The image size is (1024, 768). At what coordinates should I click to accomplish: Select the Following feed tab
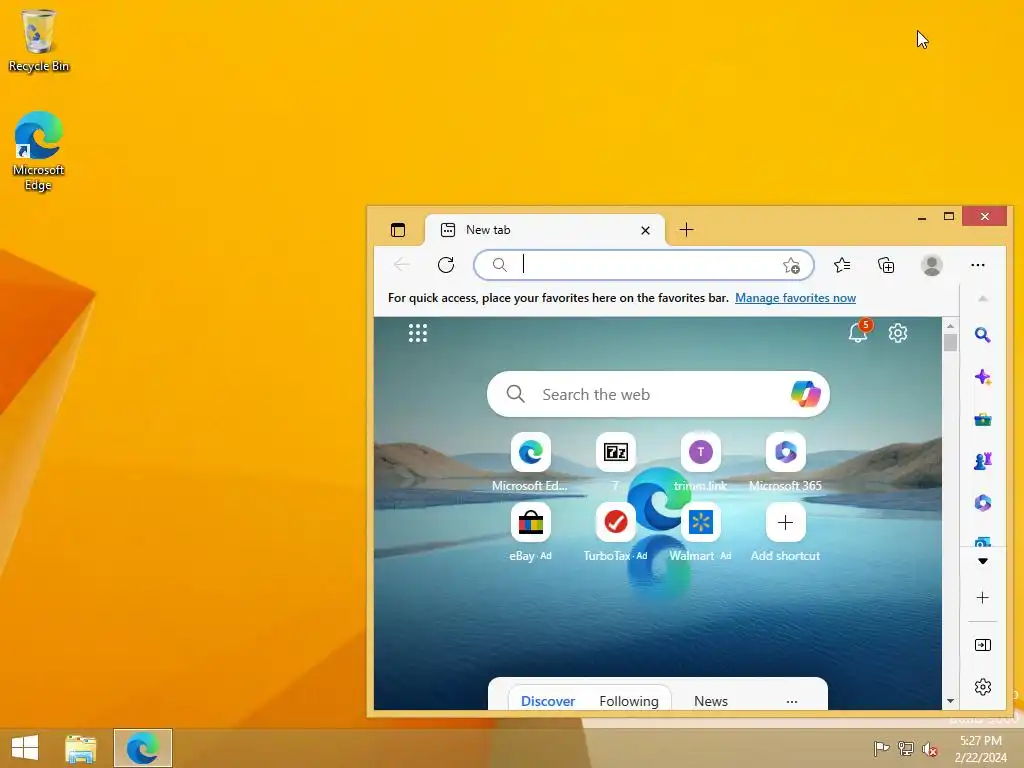(x=629, y=701)
